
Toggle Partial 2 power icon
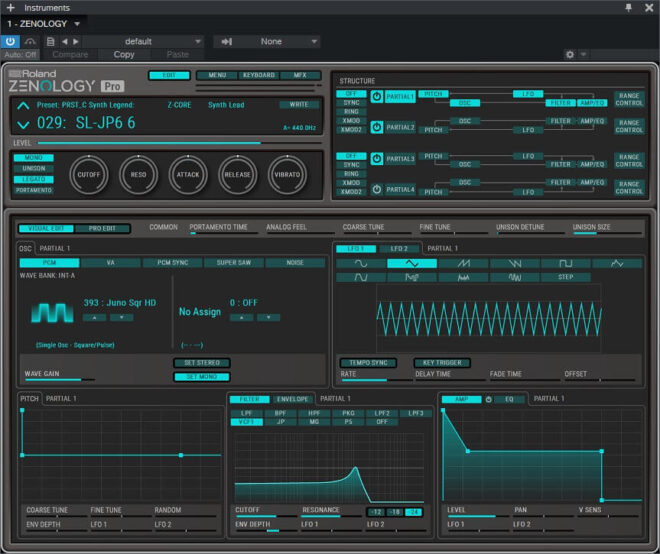(377, 127)
